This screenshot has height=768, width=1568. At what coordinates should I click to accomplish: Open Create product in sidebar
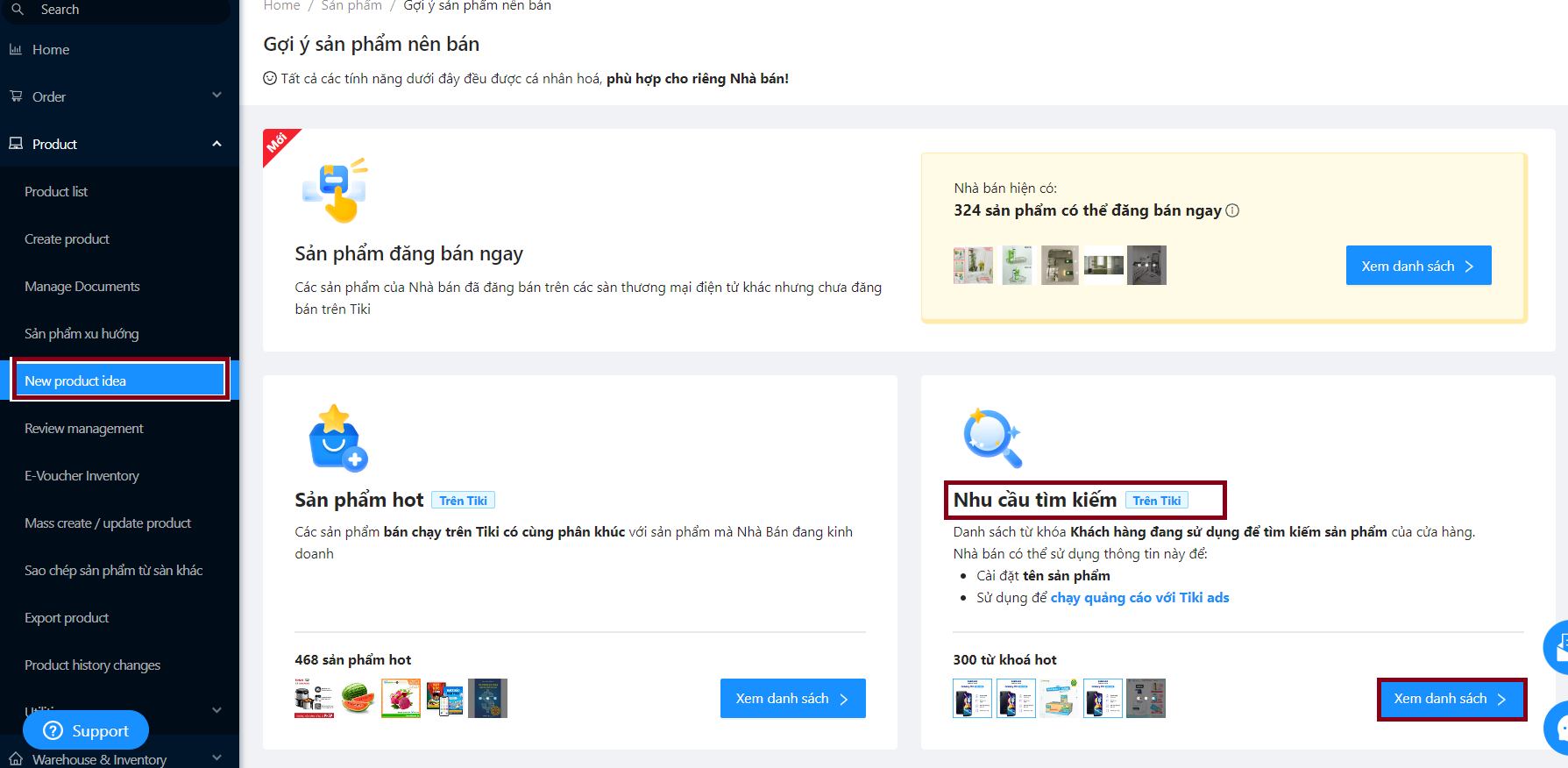pos(67,239)
